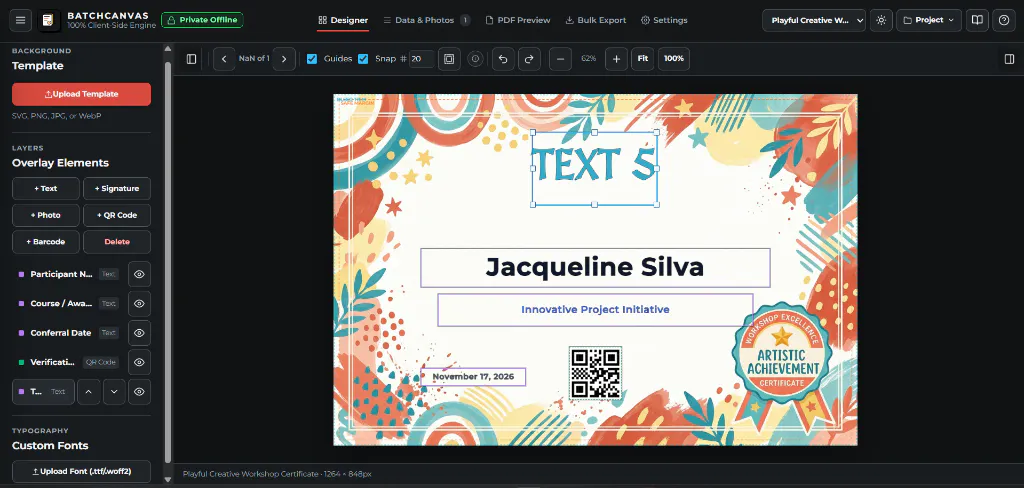Toggle the Guides checkbox
This screenshot has height=488, width=1024.
pos(312,59)
